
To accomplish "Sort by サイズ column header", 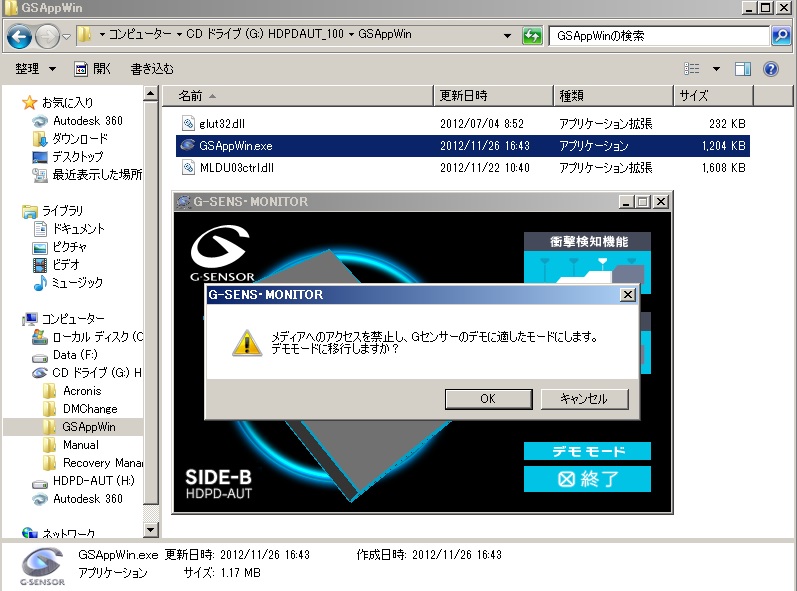I will pos(714,96).
